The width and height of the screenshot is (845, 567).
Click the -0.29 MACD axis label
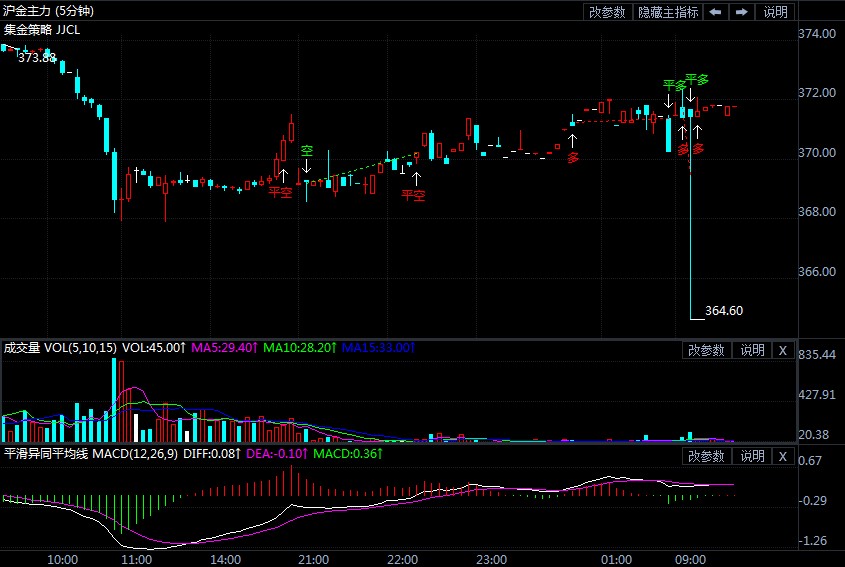pos(813,501)
